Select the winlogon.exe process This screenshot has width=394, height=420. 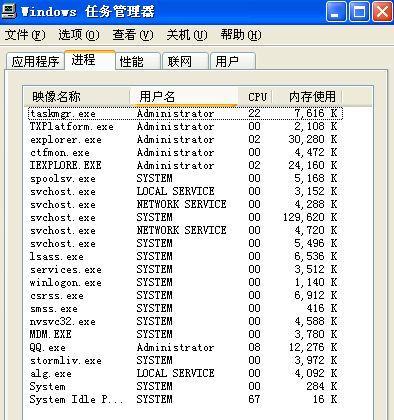click(x=185, y=282)
